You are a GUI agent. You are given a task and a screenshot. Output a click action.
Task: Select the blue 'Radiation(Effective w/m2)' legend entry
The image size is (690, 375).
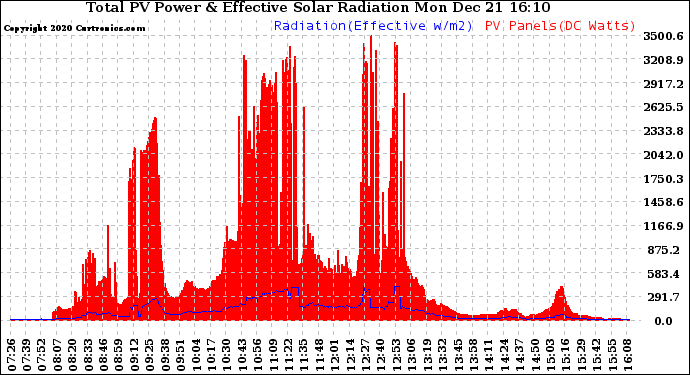point(373,26)
